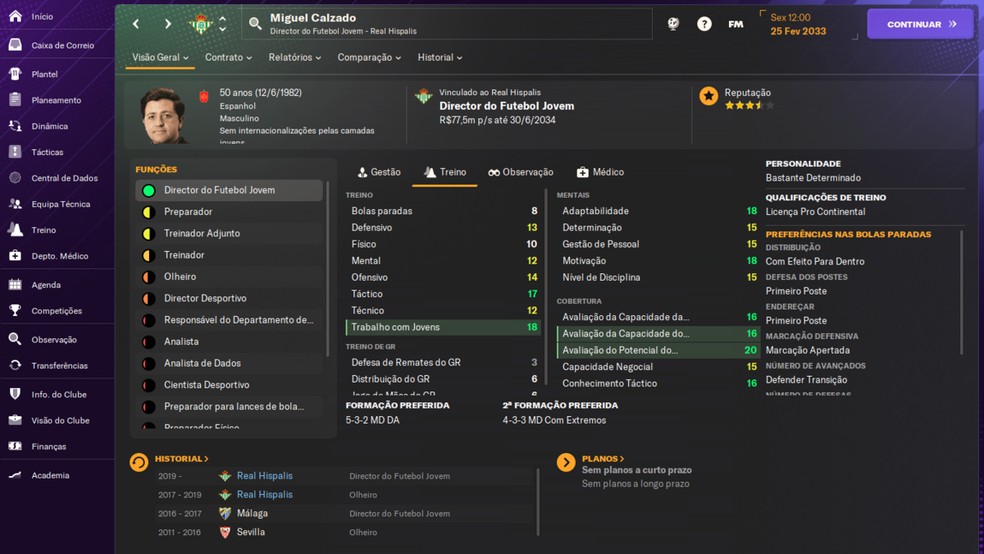Open the Início home icon in sidebar
Screen dimensions: 984x554
[x=15, y=17]
